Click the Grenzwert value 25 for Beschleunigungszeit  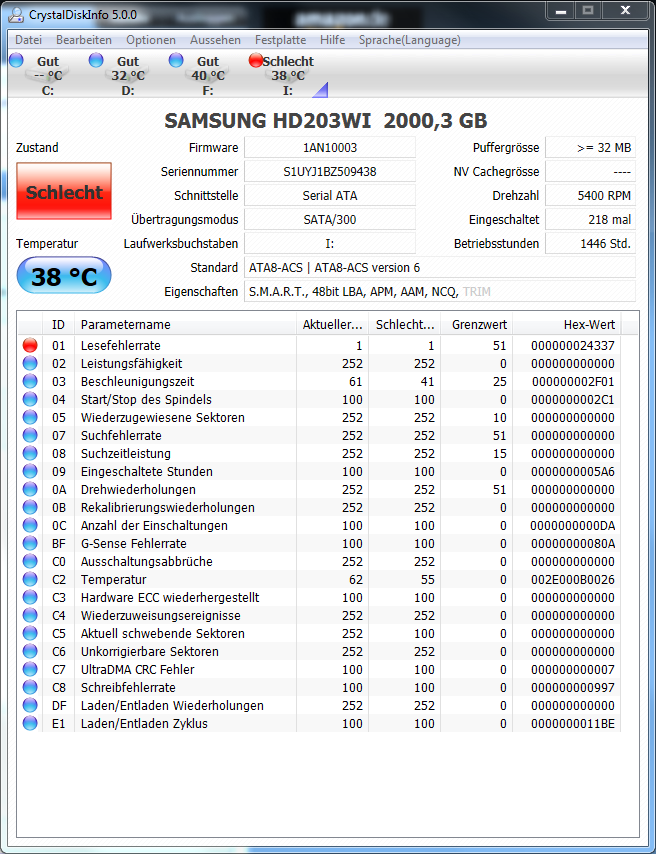pyautogui.click(x=500, y=381)
